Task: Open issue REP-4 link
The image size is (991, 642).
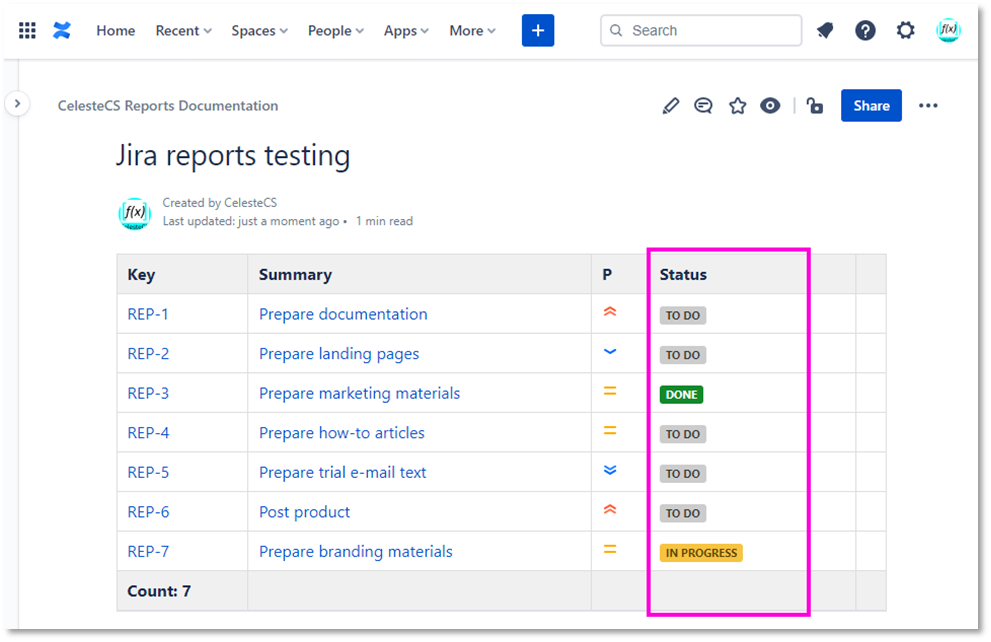Action: 149,433
